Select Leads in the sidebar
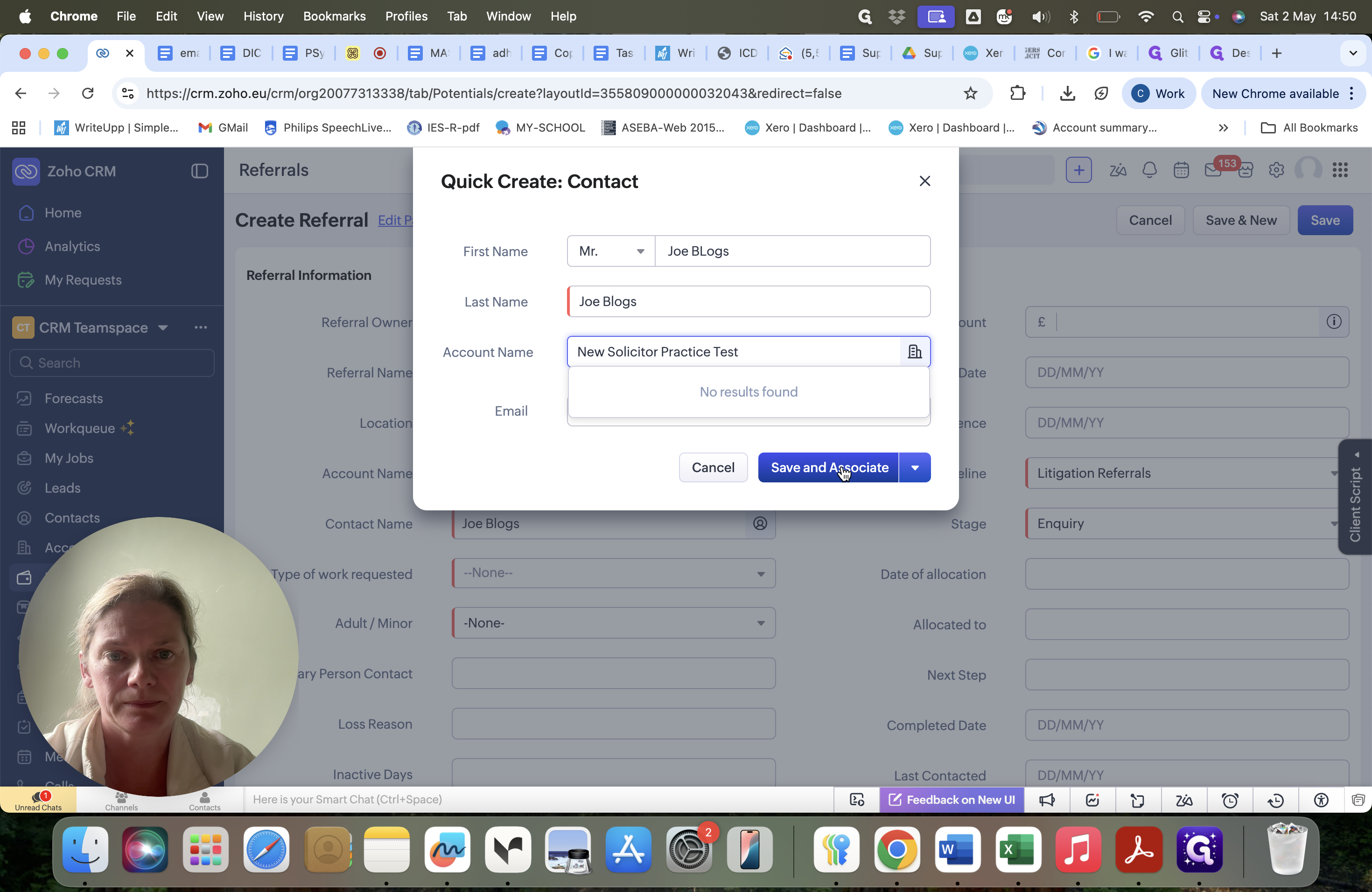 [x=62, y=488]
